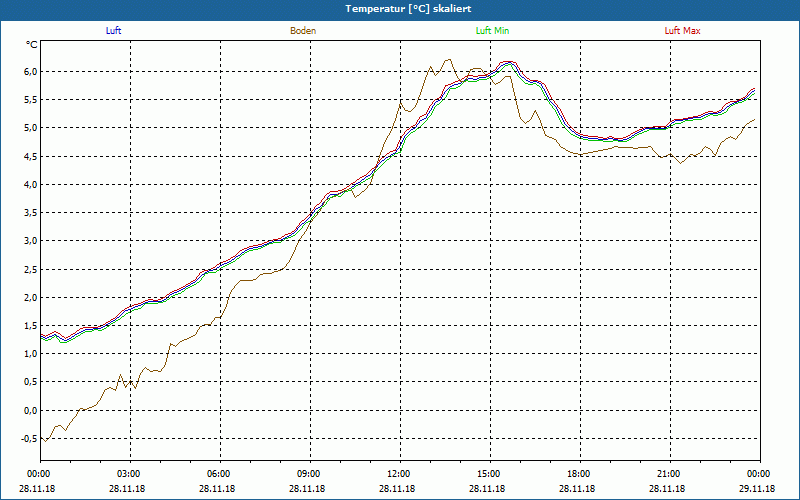Click the 4,5 y-axis value
Viewport: 800px width, 500px height.
pyautogui.click(x=31, y=156)
